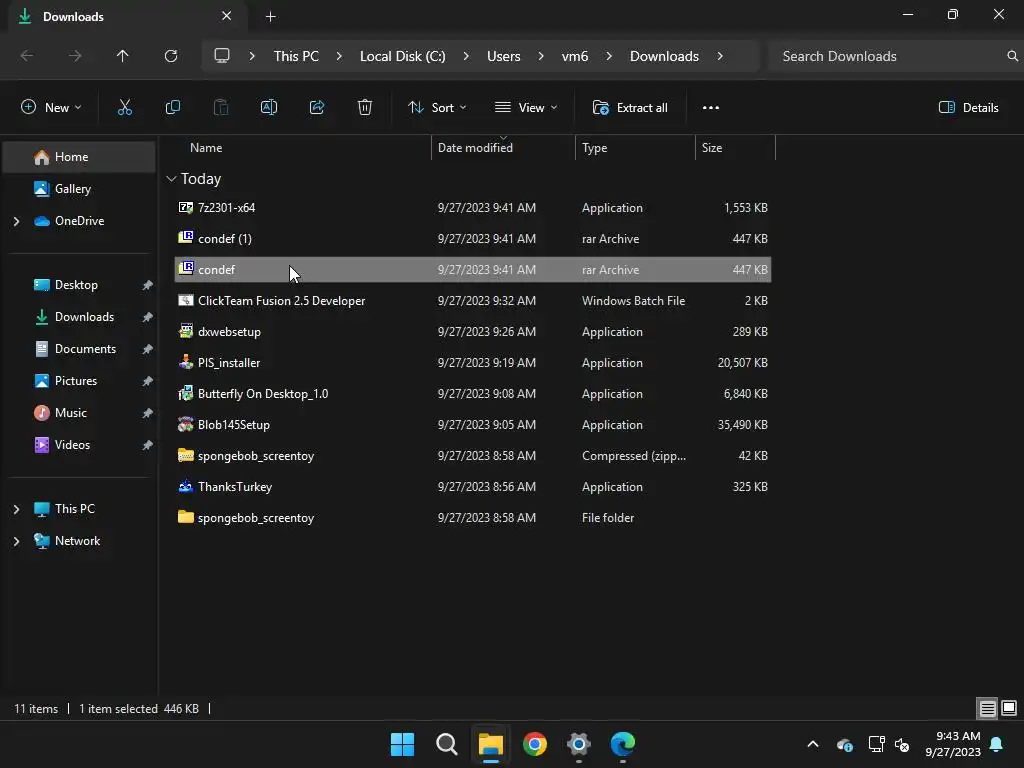Select condef (1) rar archive
The image size is (1024, 768).
(x=473, y=238)
